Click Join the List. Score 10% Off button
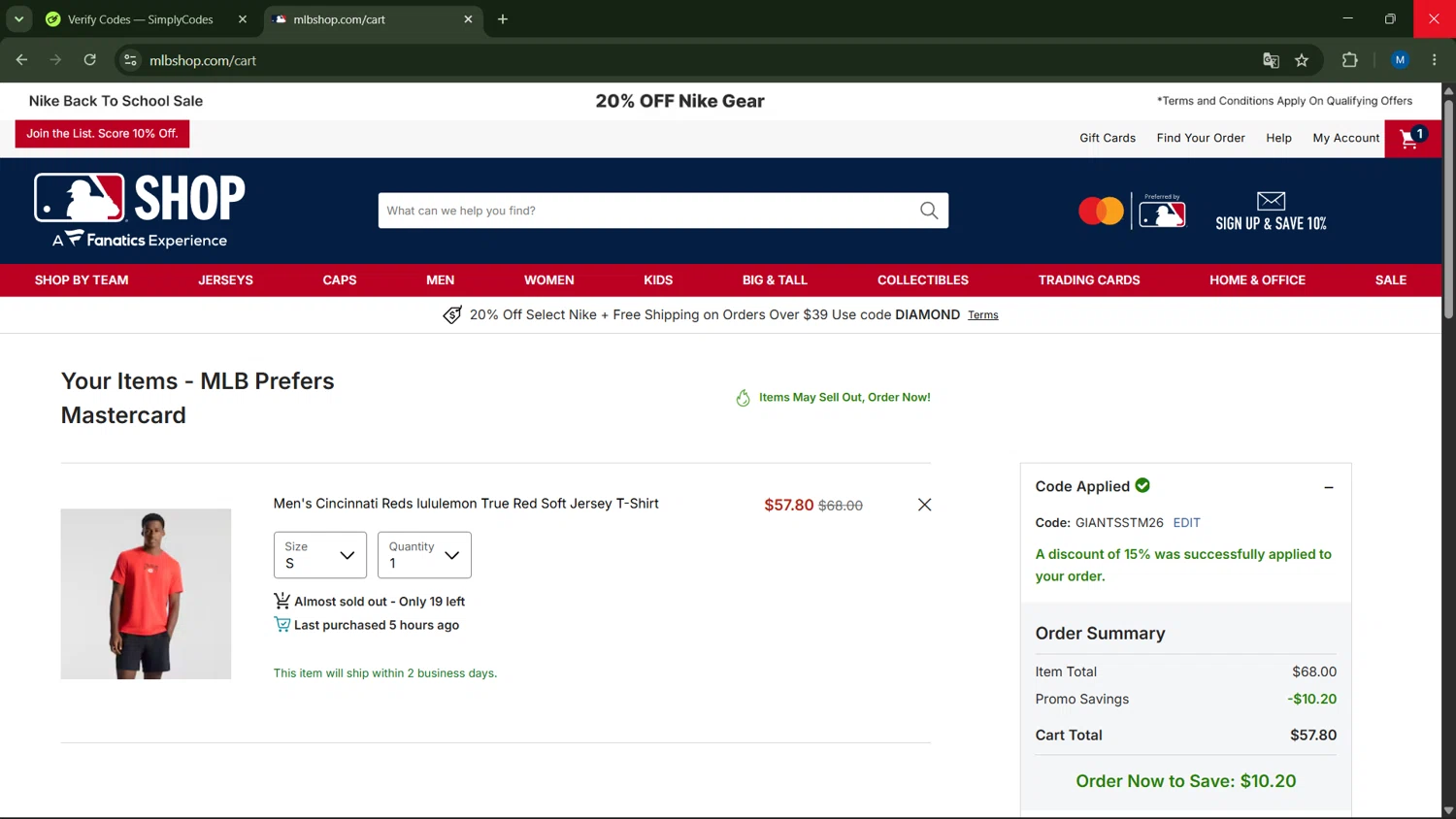Screen dimensions: 1456x819 pos(102,134)
